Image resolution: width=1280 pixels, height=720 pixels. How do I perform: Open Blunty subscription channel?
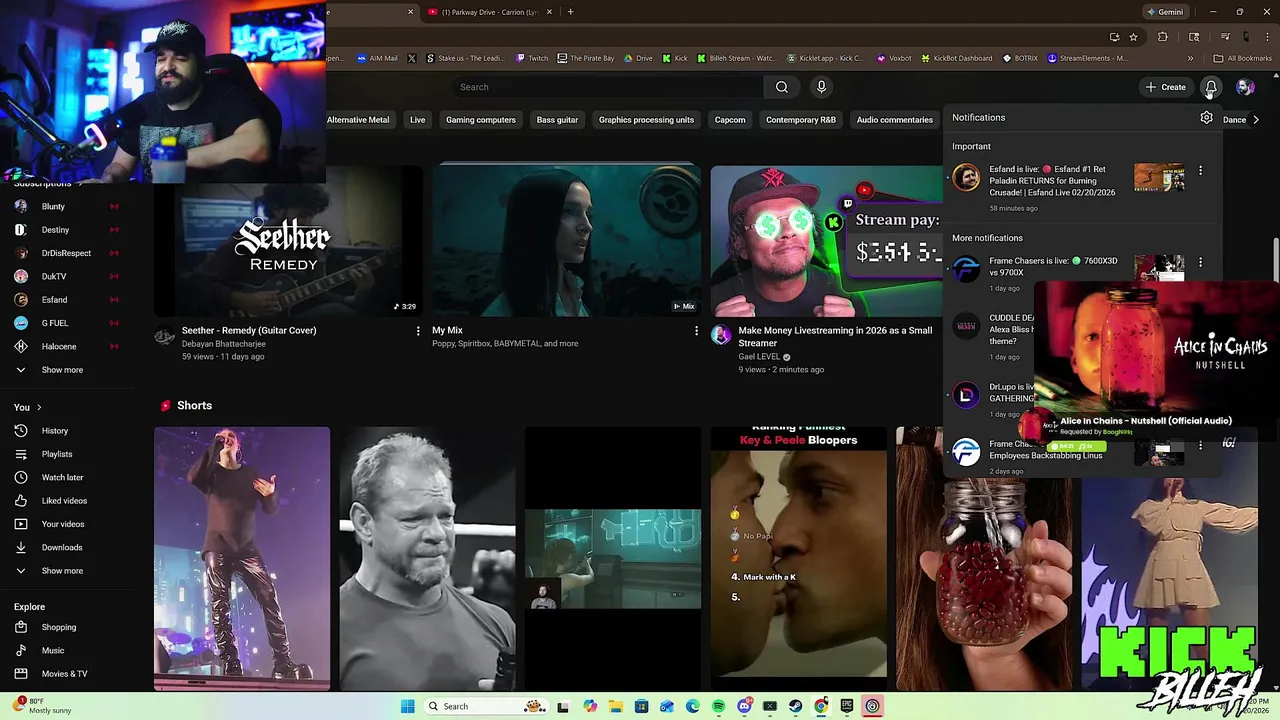pyautogui.click(x=65, y=207)
